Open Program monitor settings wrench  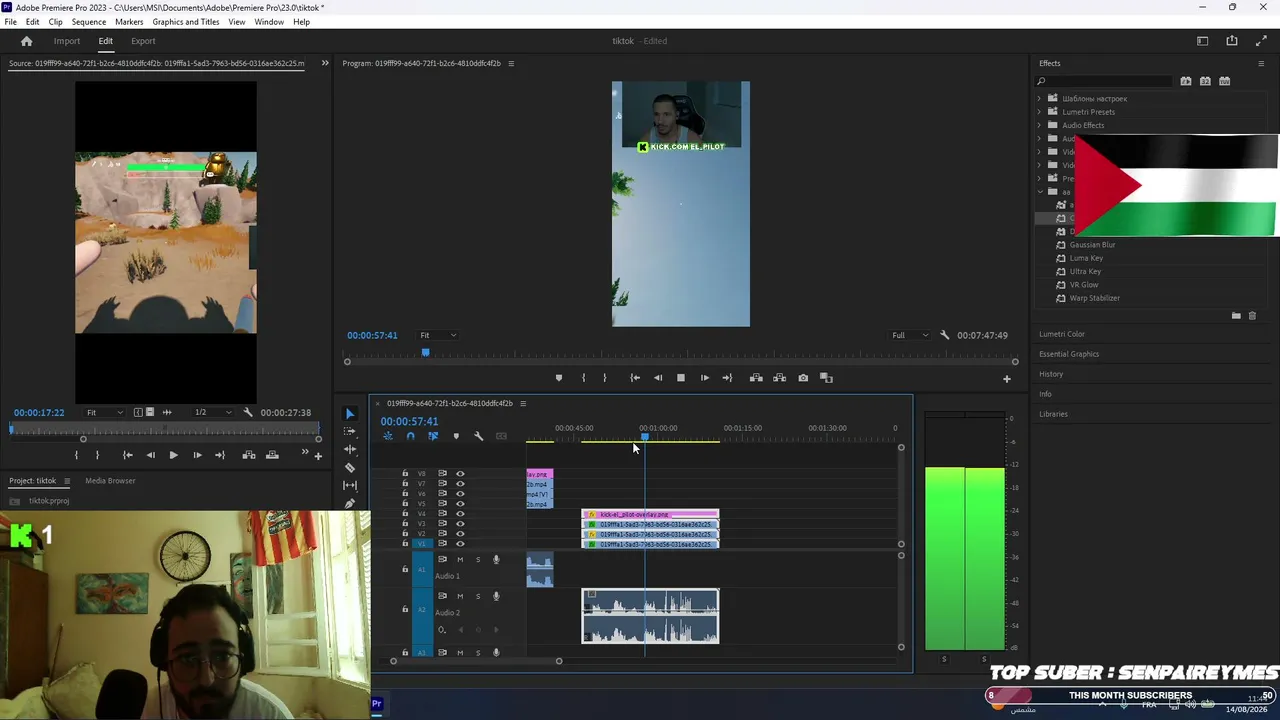coord(945,335)
